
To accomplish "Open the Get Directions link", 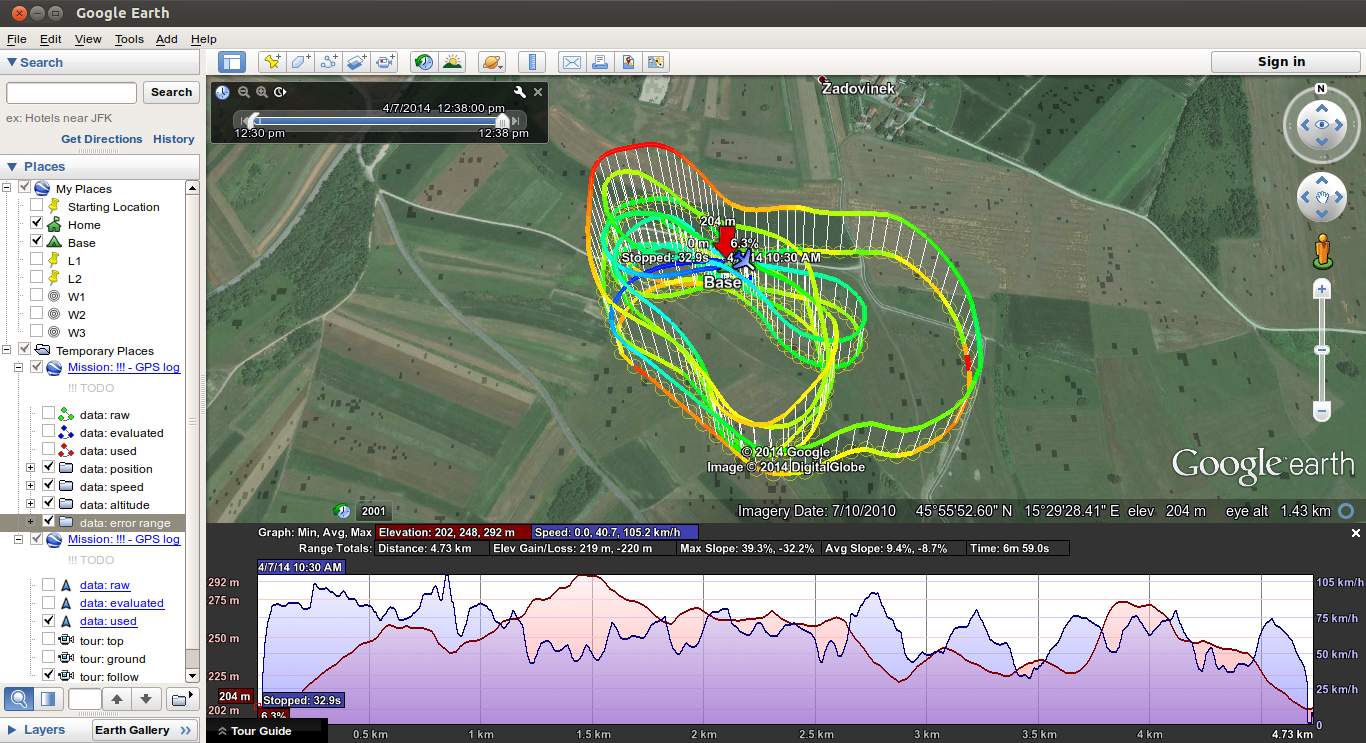I will [102, 139].
